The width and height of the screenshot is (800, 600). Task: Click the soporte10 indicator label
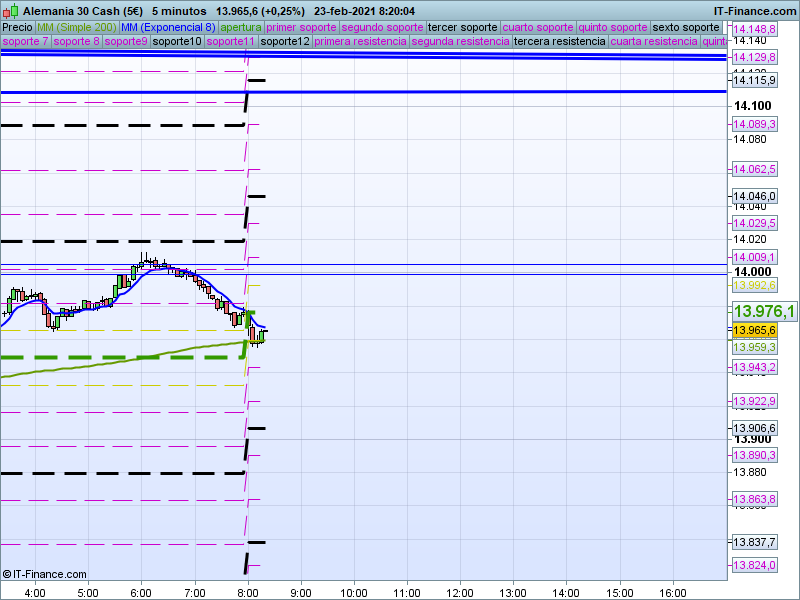[x=178, y=42]
